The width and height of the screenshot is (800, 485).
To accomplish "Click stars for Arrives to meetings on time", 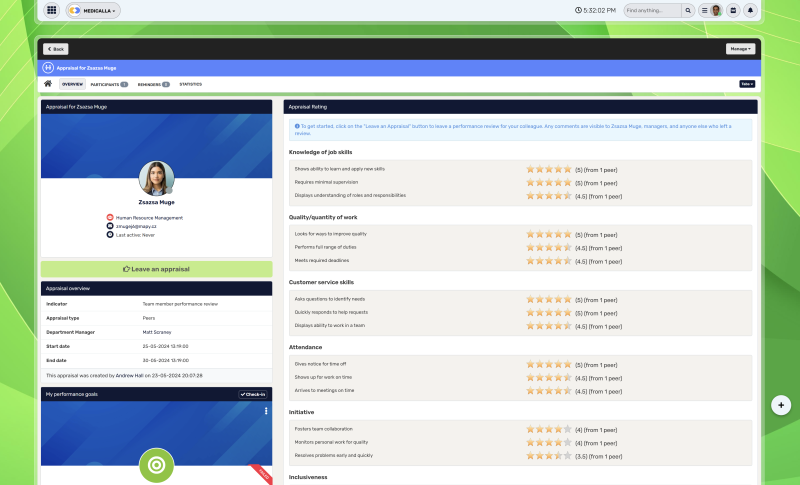I will [x=549, y=391].
